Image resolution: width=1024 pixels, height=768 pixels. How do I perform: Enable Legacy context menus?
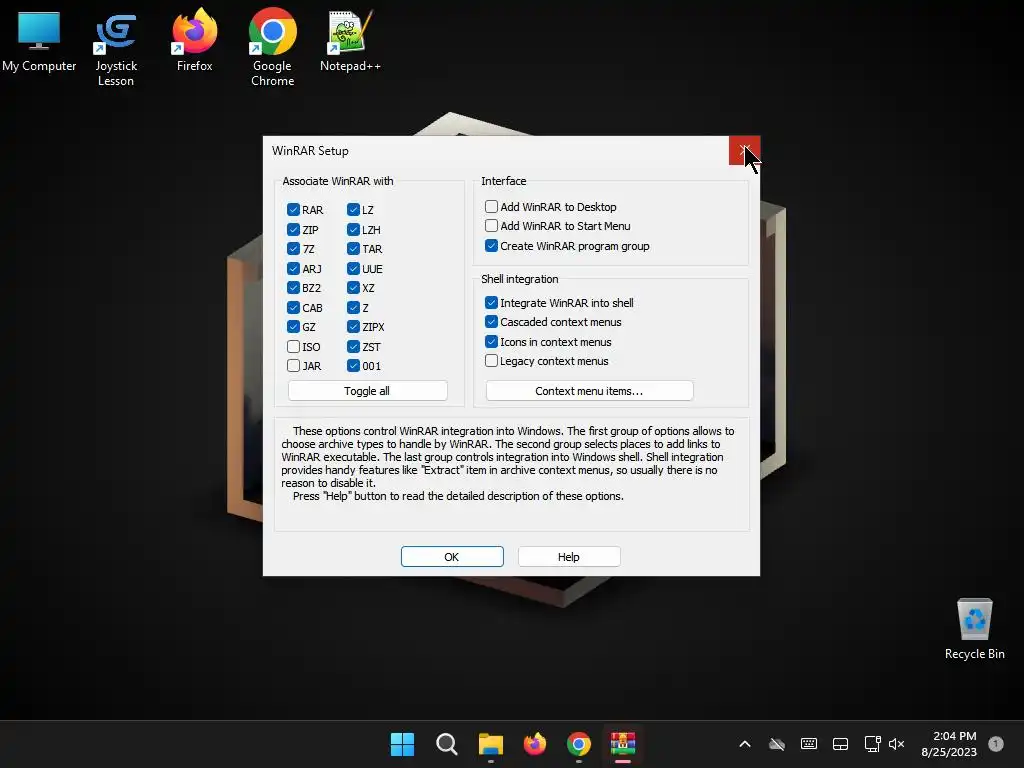tap(491, 360)
